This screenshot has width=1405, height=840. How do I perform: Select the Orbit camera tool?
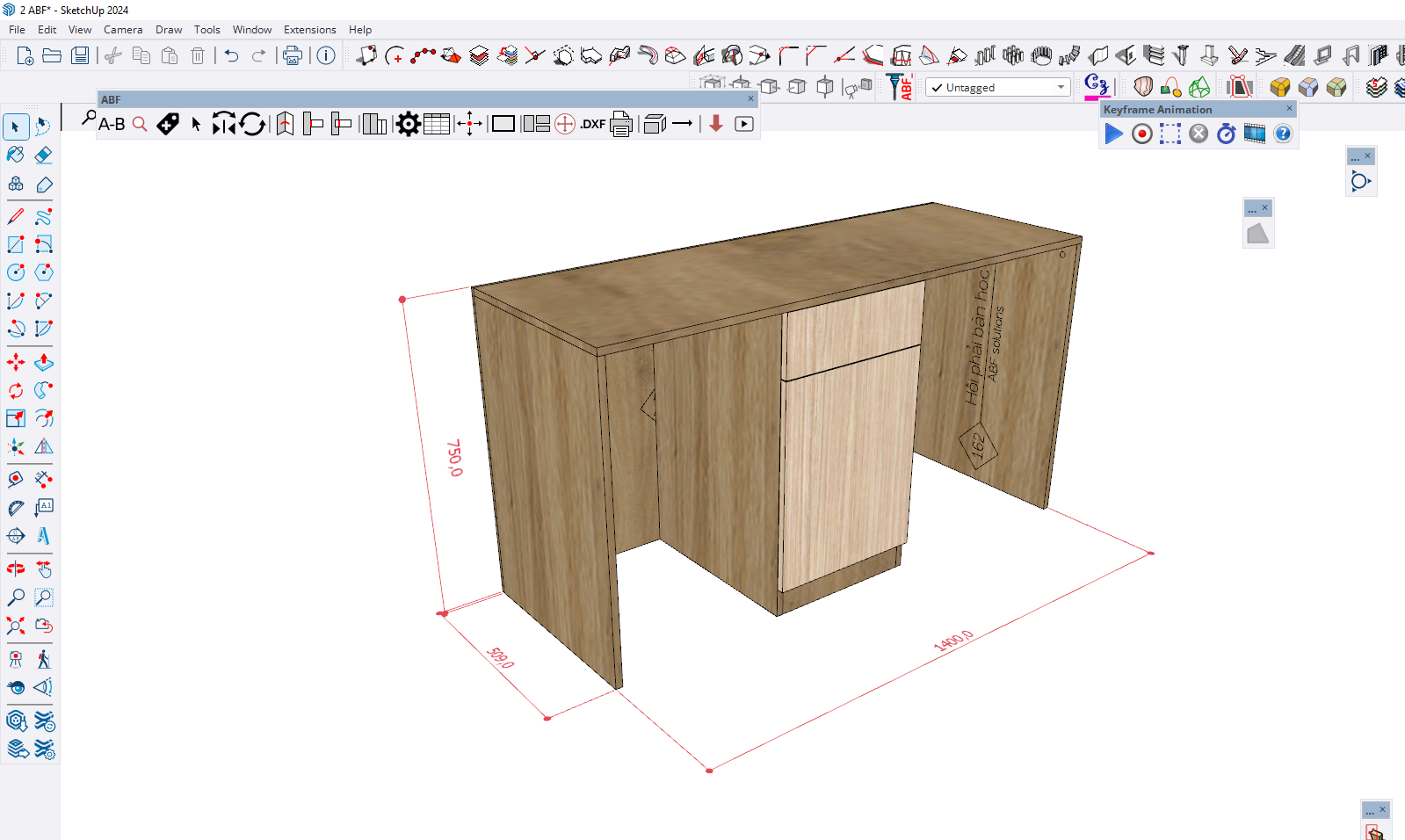pyautogui.click(x=16, y=569)
